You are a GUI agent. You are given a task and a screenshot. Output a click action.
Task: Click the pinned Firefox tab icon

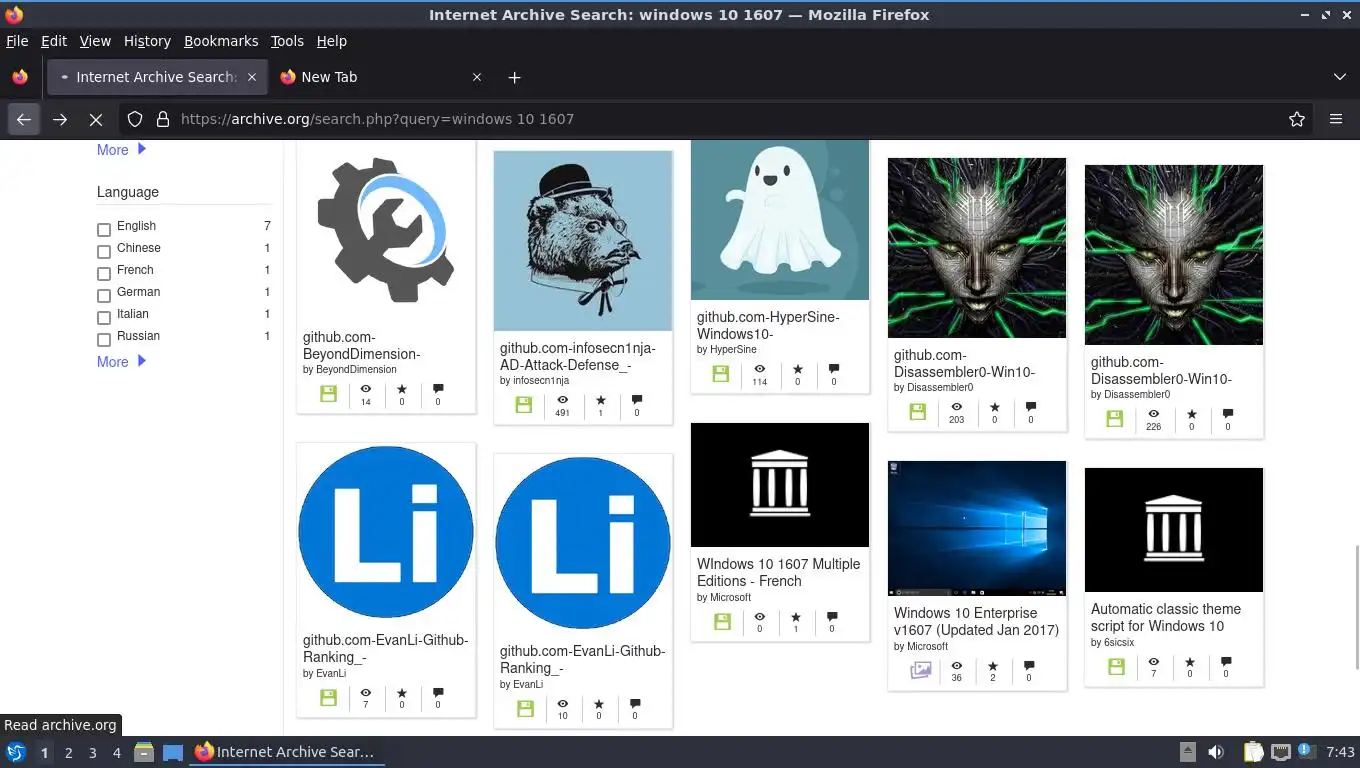click(x=20, y=77)
